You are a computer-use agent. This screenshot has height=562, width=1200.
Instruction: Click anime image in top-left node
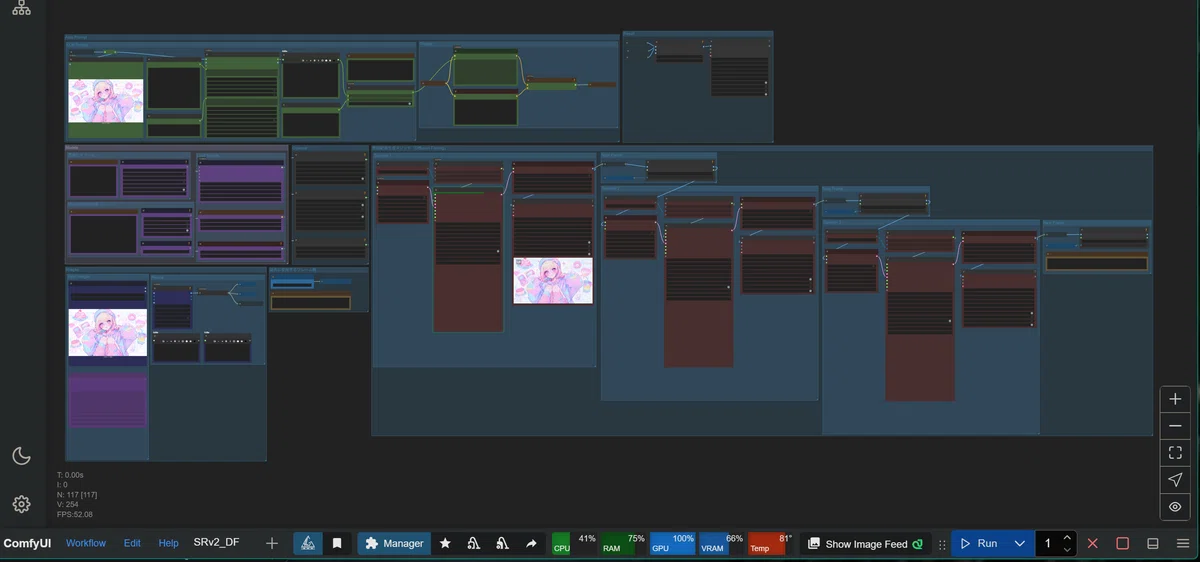pyautogui.click(x=106, y=100)
